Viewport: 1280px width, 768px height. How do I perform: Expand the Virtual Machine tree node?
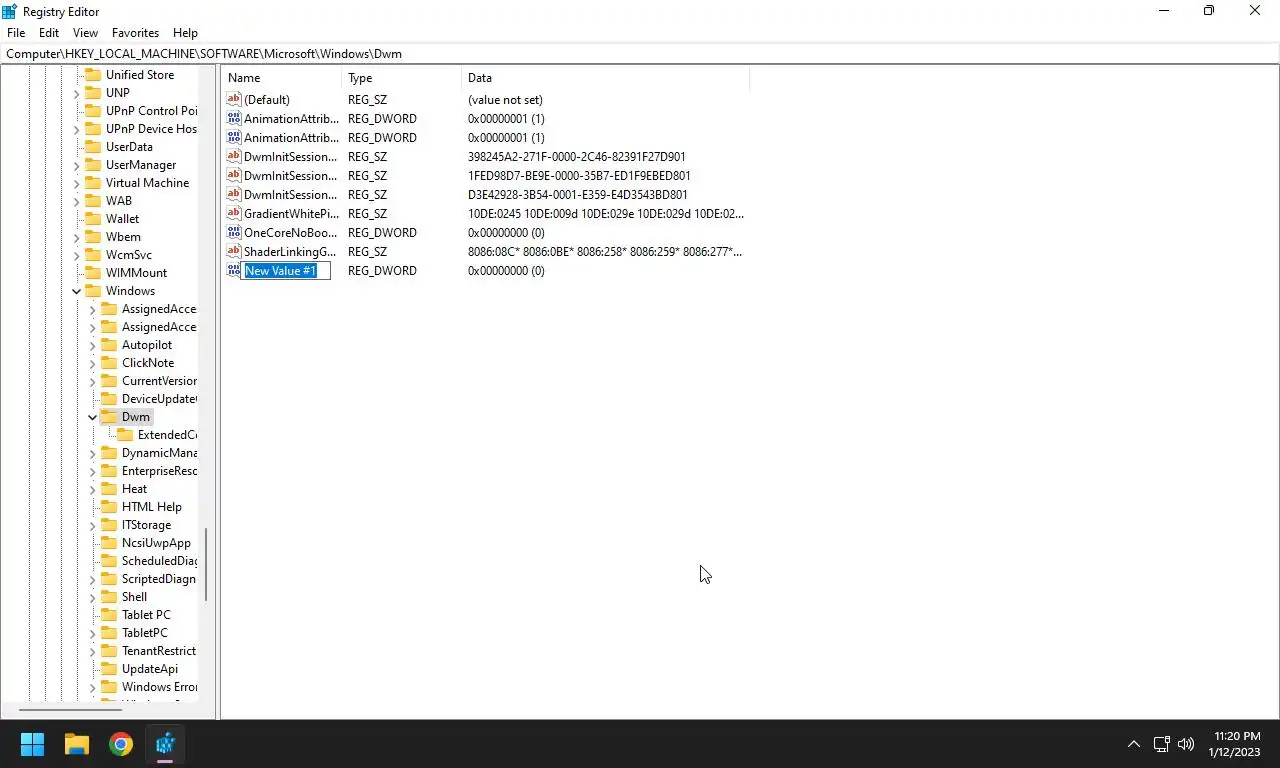point(77,183)
